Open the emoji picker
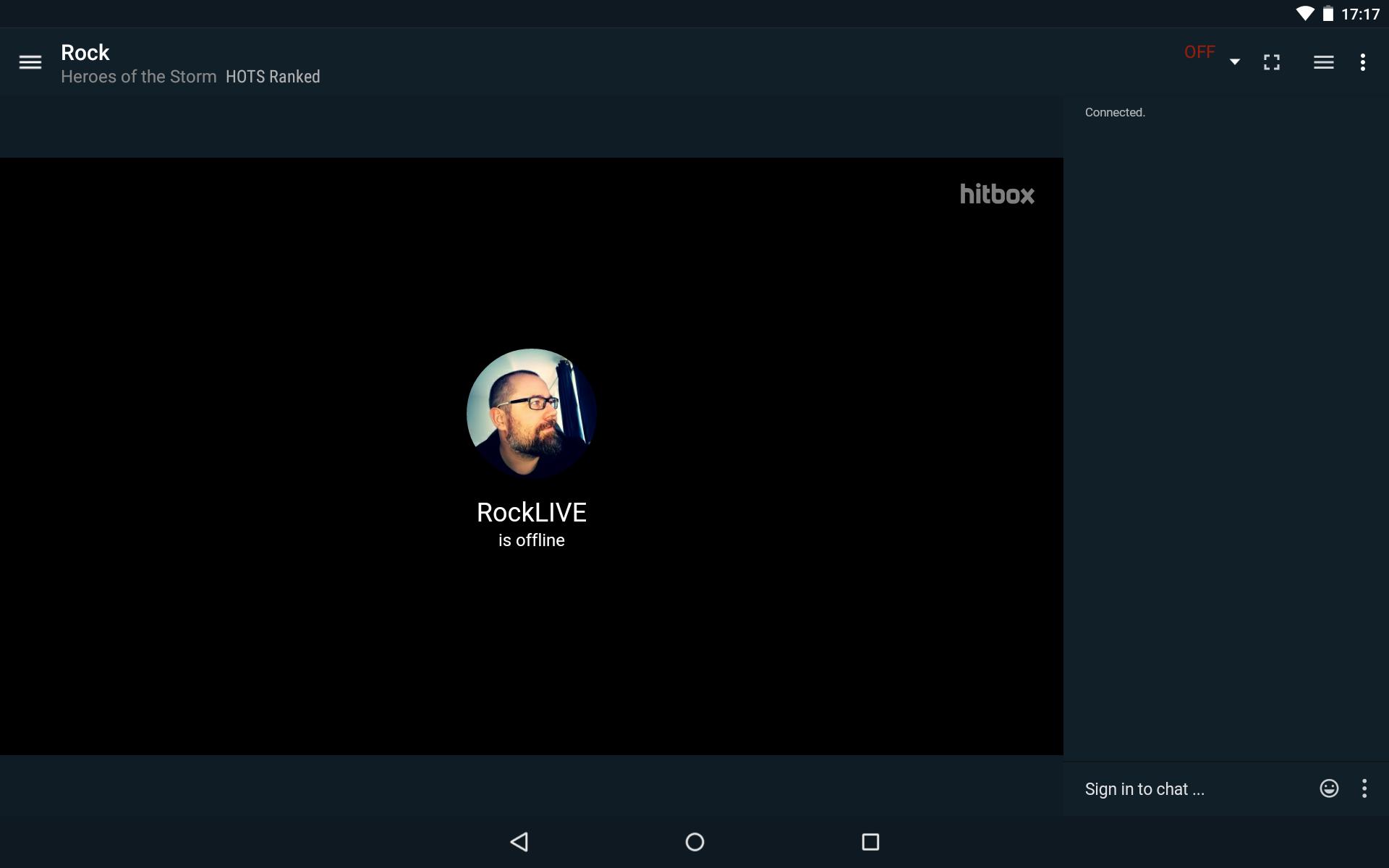Screen dimensions: 1389x868 (x=1329, y=788)
